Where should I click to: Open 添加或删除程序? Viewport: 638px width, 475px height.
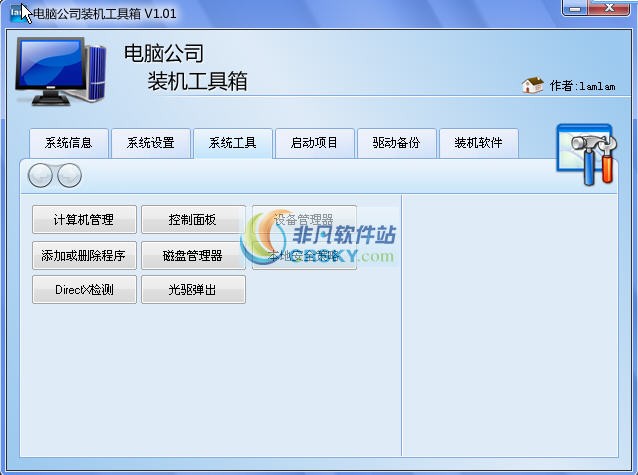tap(84, 256)
